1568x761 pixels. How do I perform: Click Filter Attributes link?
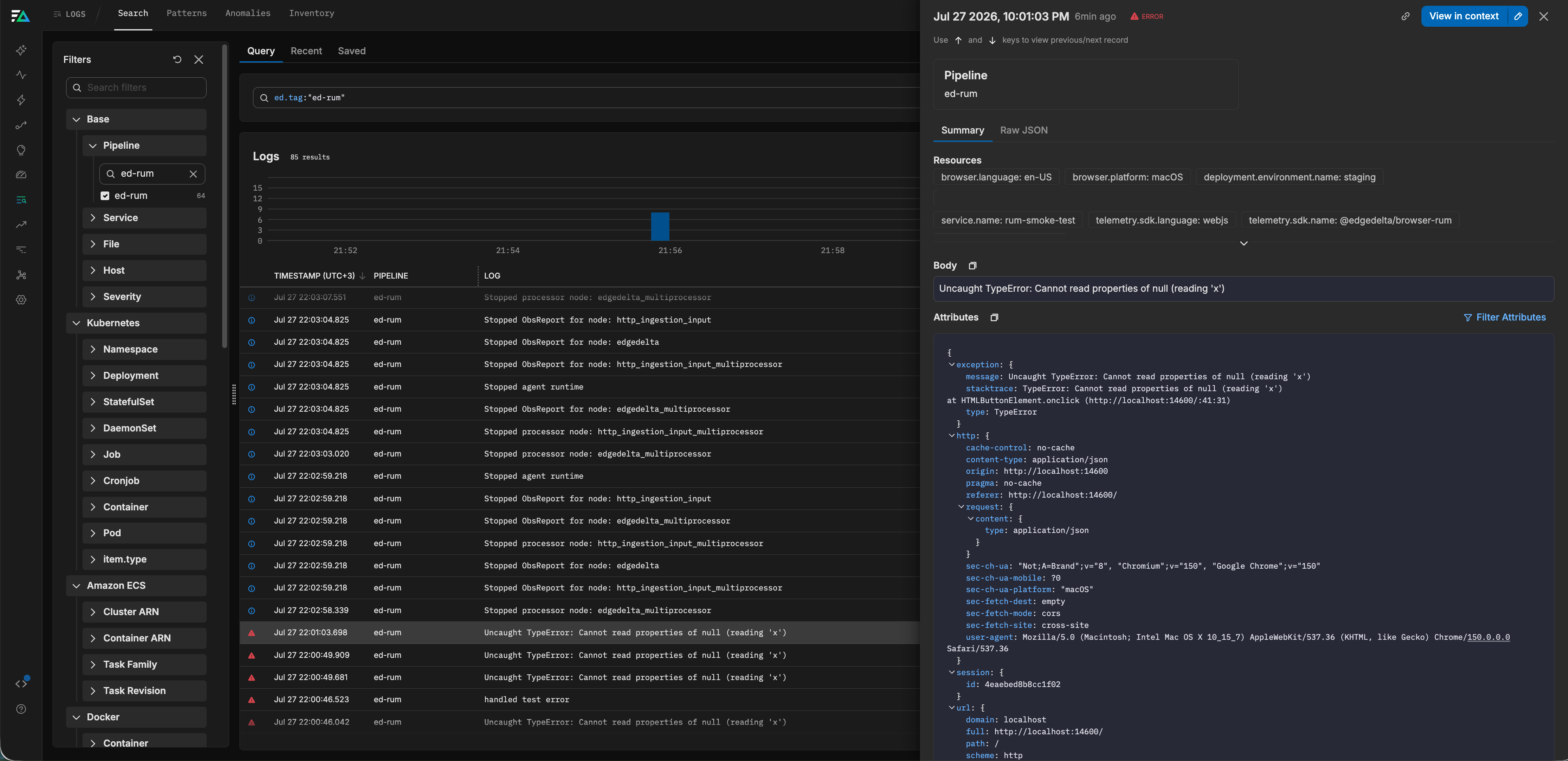pos(1504,317)
